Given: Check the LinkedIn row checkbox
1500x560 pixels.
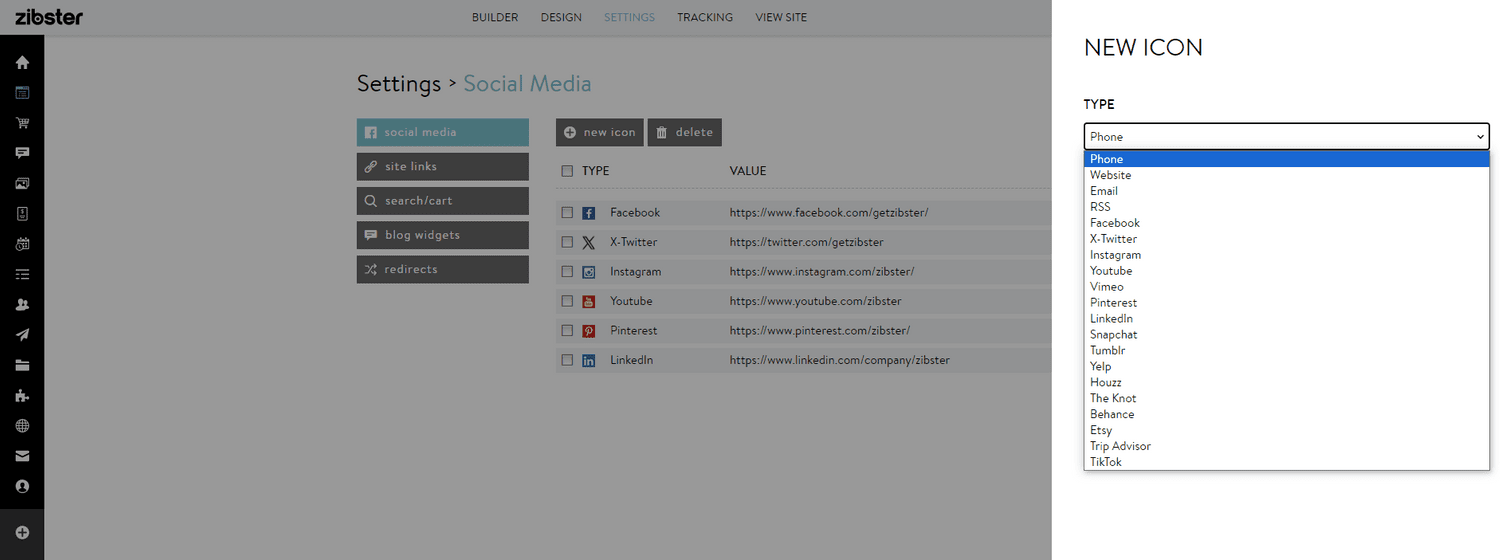Looking at the screenshot, I should pyautogui.click(x=567, y=360).
